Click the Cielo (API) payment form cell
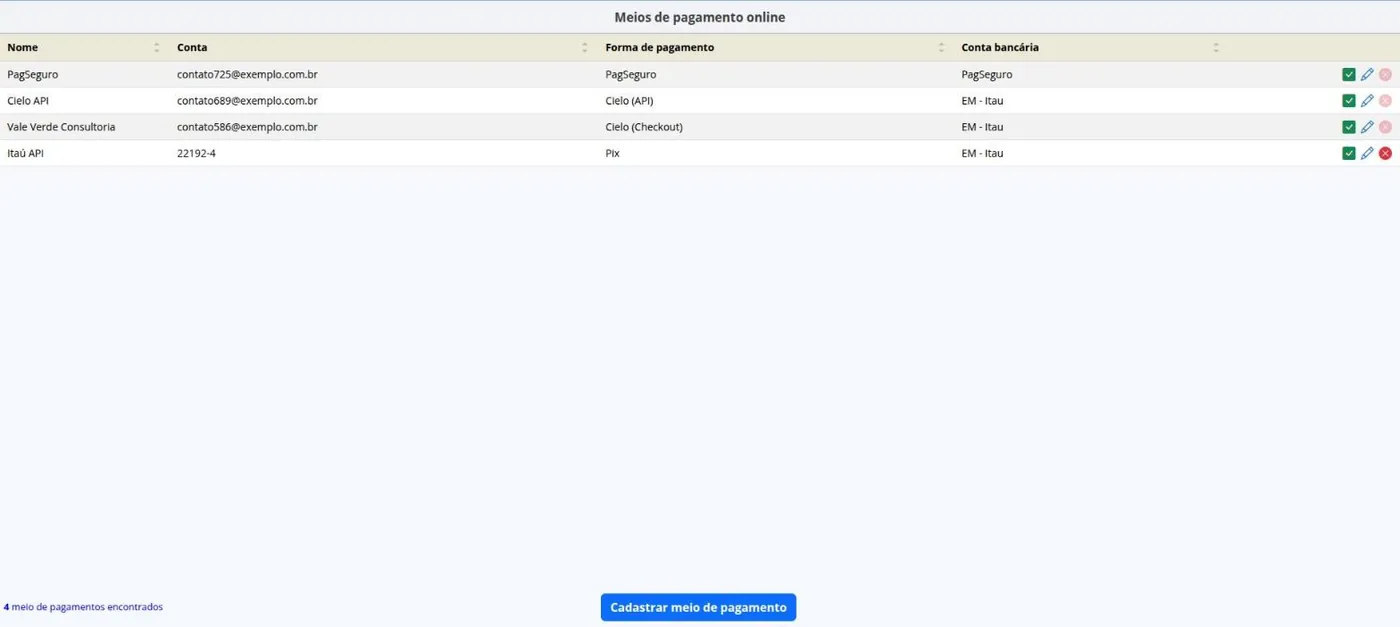The image size is (1400, 627). [629, 100]
